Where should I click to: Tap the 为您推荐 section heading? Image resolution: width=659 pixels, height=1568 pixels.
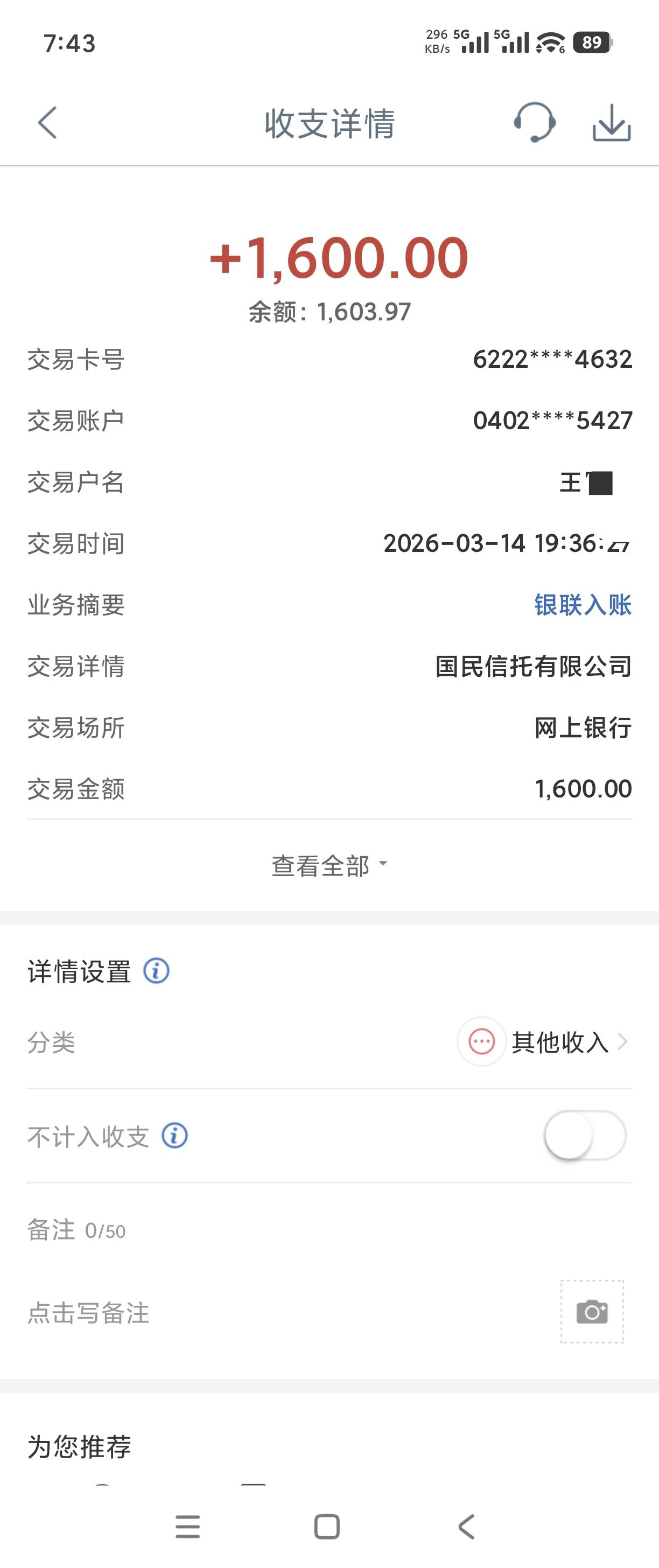tap(80, 1447)
